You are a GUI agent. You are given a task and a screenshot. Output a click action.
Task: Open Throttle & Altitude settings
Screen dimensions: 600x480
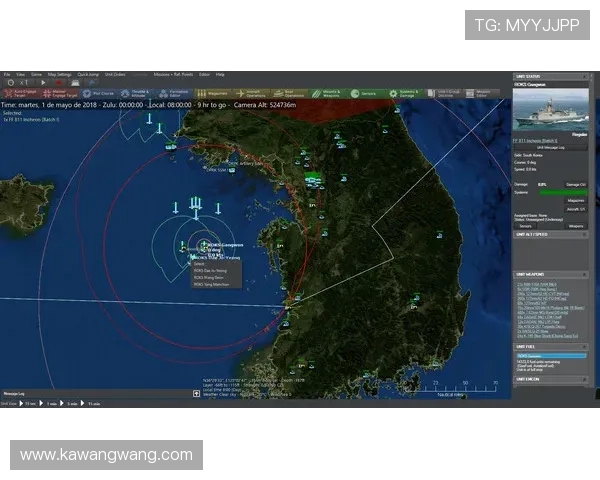[138, 93]
